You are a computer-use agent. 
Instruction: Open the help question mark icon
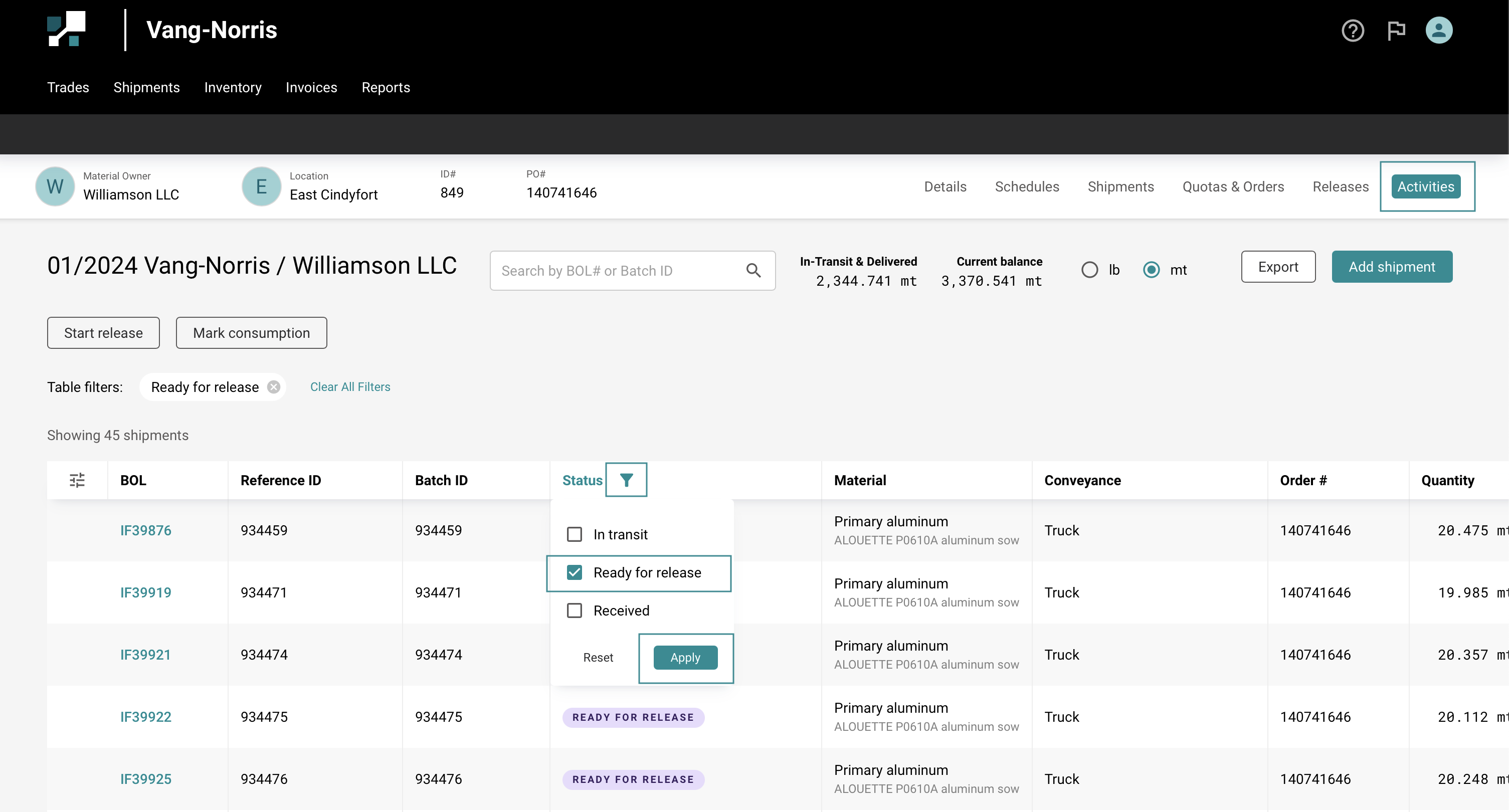(x=1352, y=31)
